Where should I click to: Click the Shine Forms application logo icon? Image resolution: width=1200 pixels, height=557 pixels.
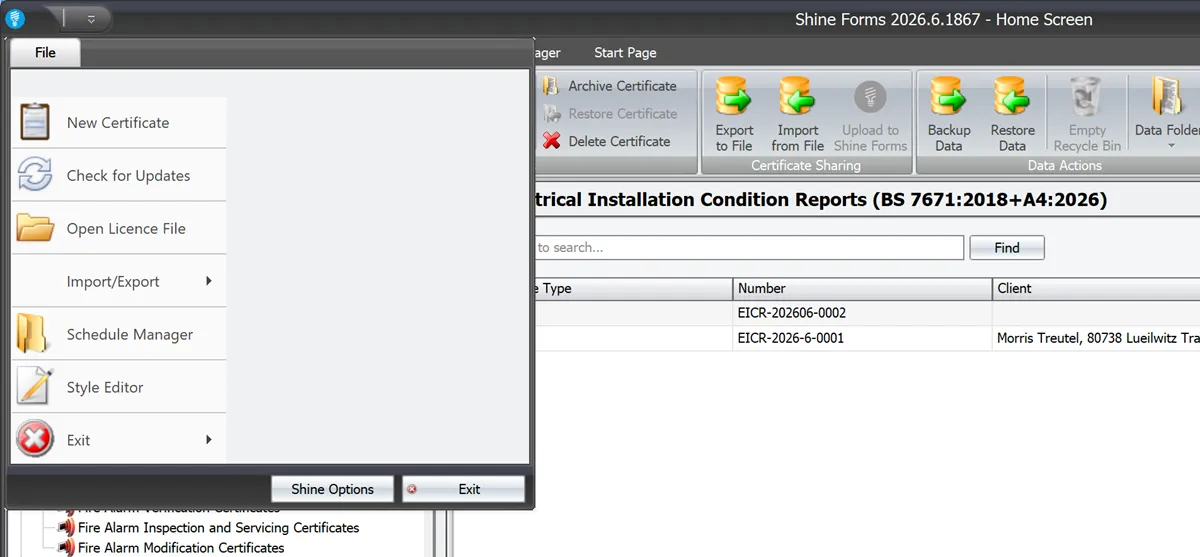point(15,18)
